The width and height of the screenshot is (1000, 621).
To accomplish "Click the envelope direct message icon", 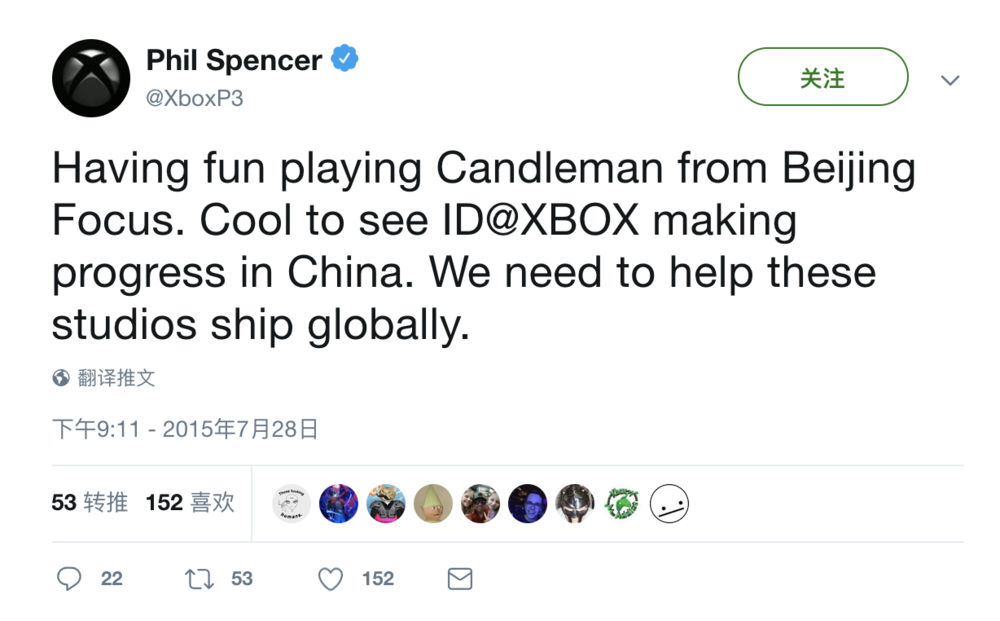I will (459, 578).
